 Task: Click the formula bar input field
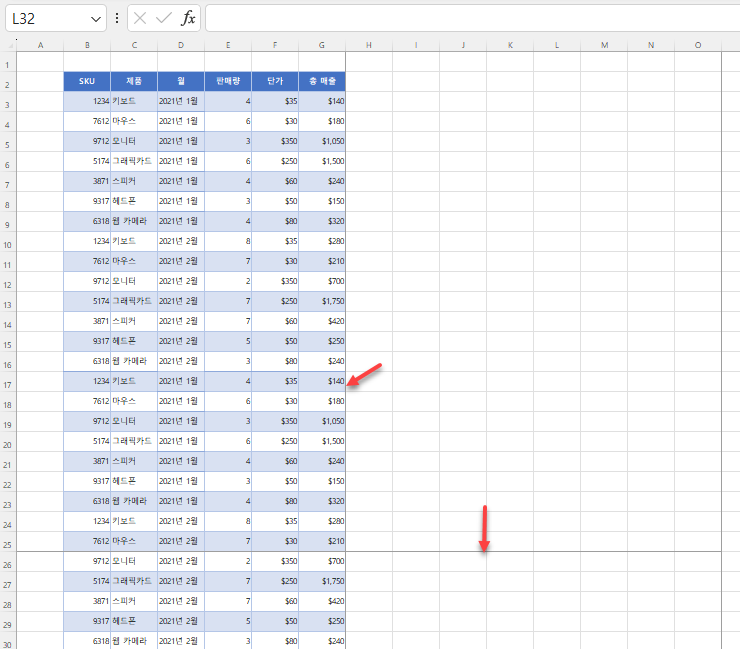(472, 18)
